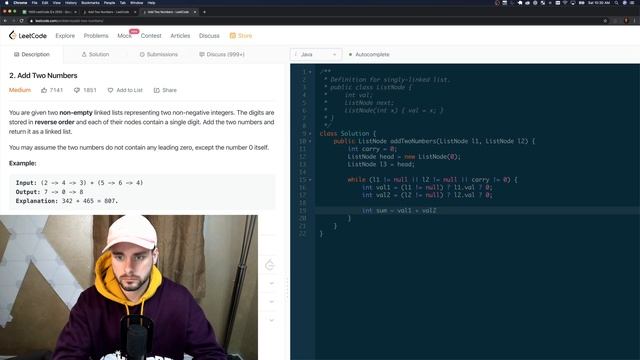Click Add to List button
Image resolution: width=640 pixels, height=360 pixels.
(125, 90)
